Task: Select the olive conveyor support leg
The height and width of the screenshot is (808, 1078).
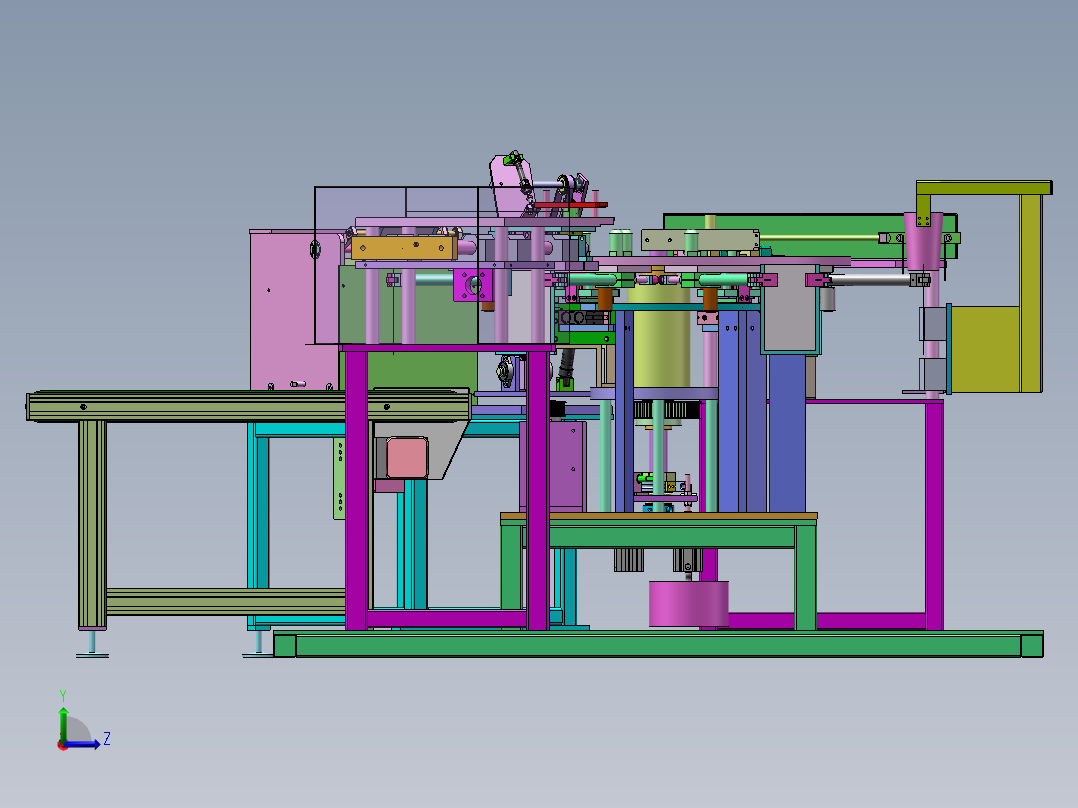Action: tap(92, 524)
